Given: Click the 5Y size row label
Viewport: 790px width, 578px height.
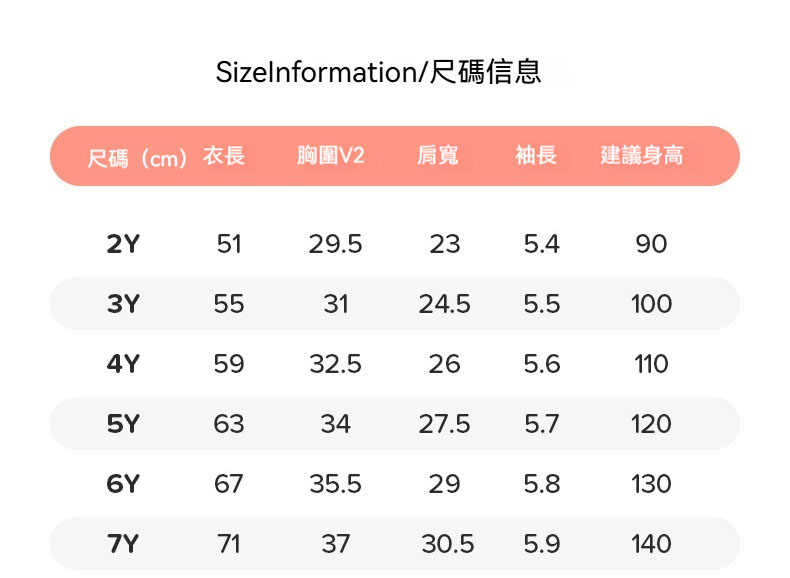Looking at the screenshot, I should (123, 424).
